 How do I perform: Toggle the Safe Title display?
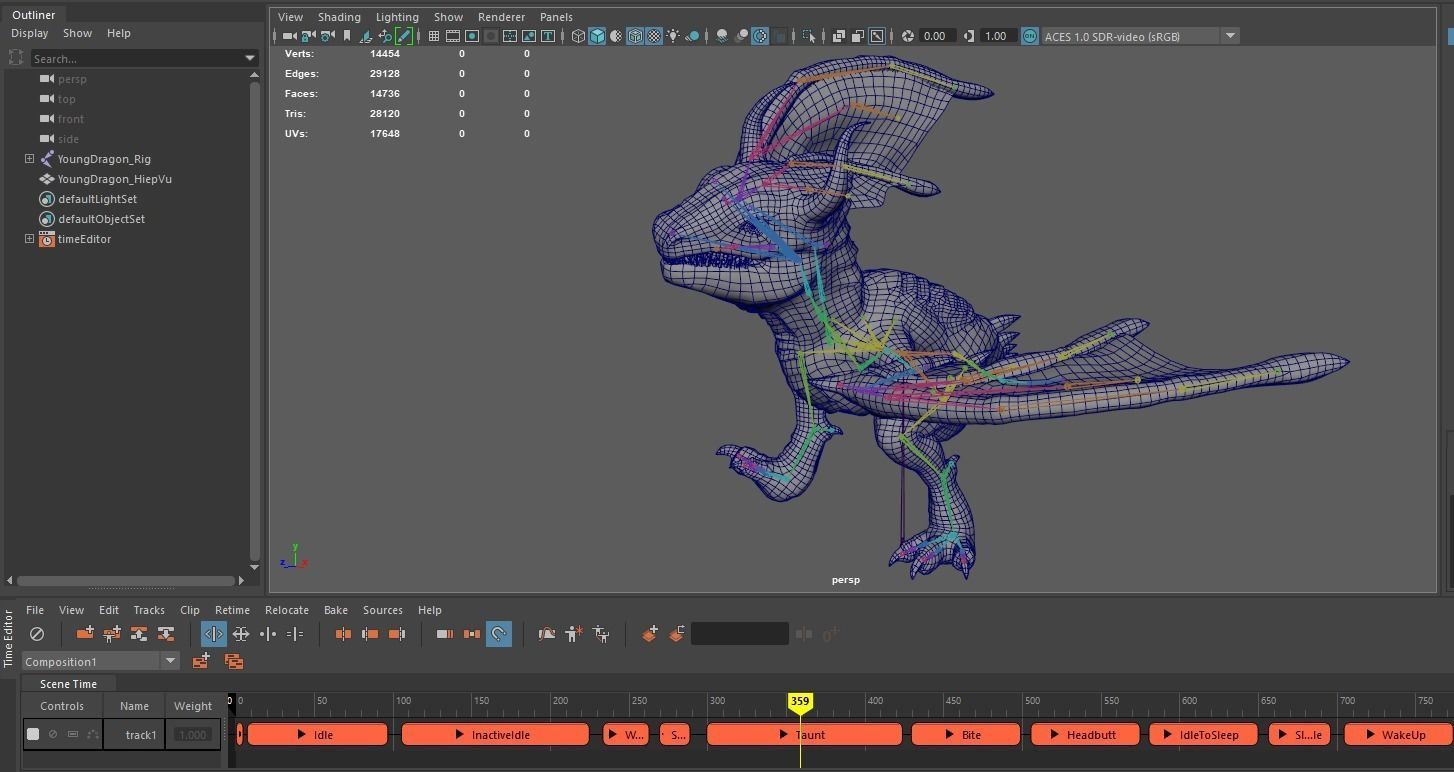[x=548, y=36]
